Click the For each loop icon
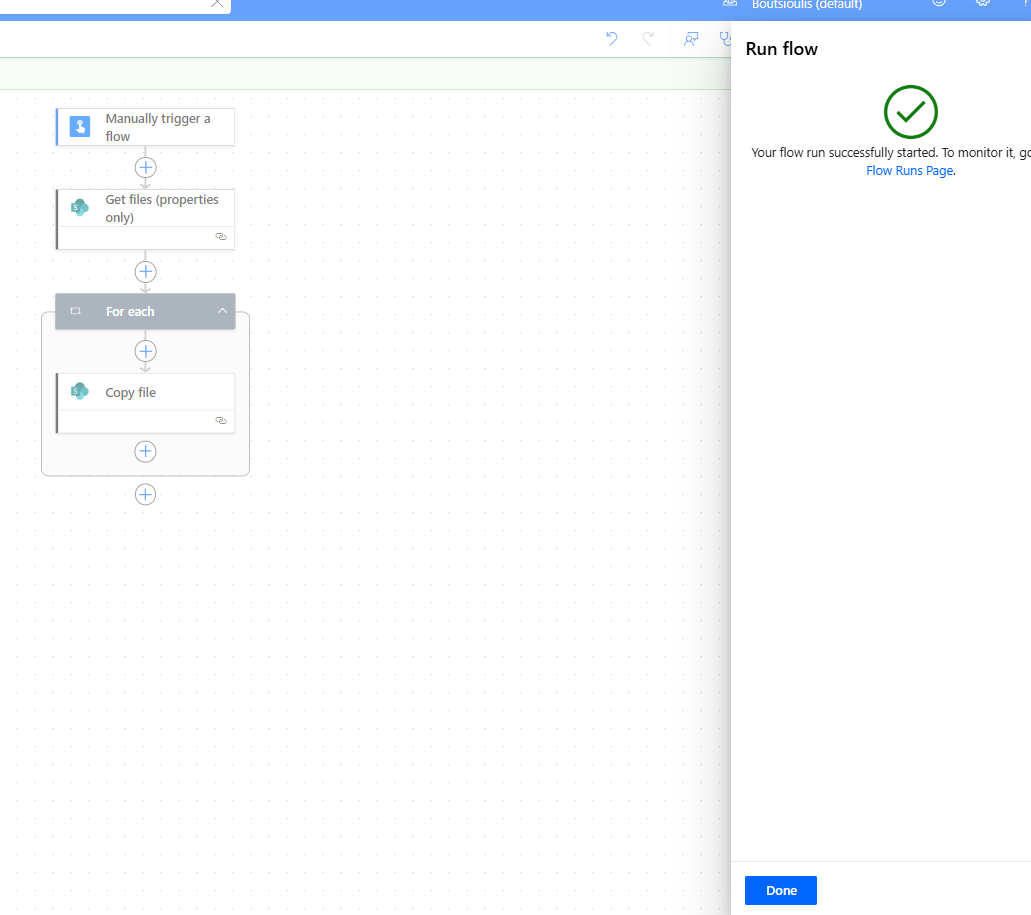This screenshot has width=1031, height=915. point(75,312)
